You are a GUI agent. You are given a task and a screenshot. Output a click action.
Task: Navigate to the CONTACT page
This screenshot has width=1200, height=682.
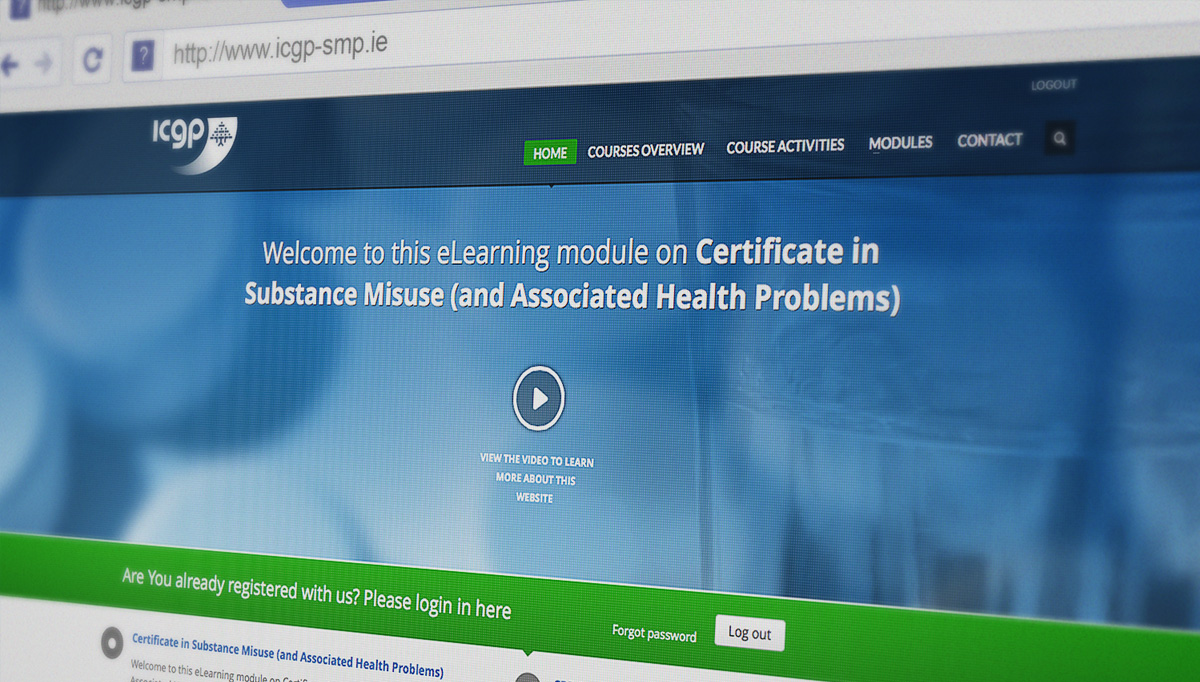point(989,141)
